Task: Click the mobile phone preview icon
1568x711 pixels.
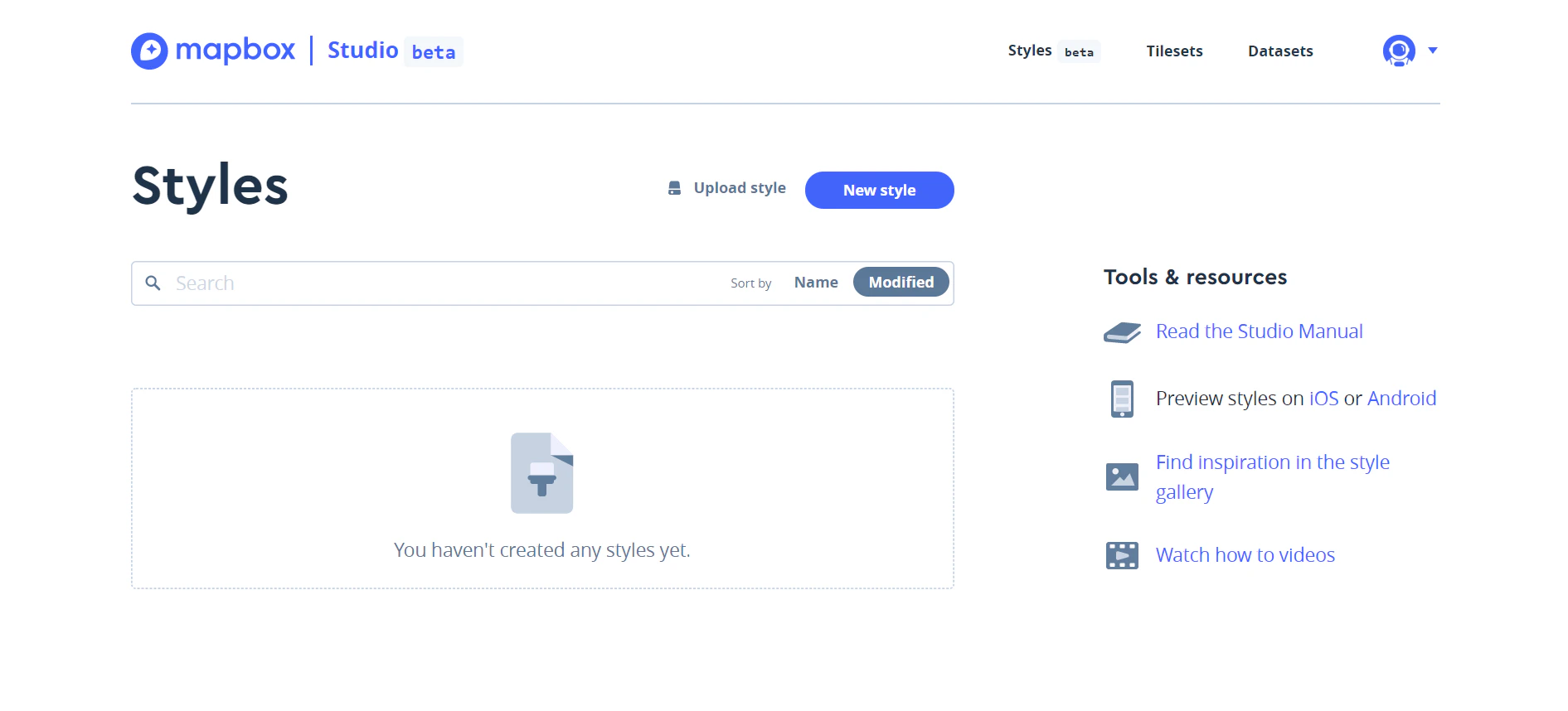Action: pos(1122,399)
